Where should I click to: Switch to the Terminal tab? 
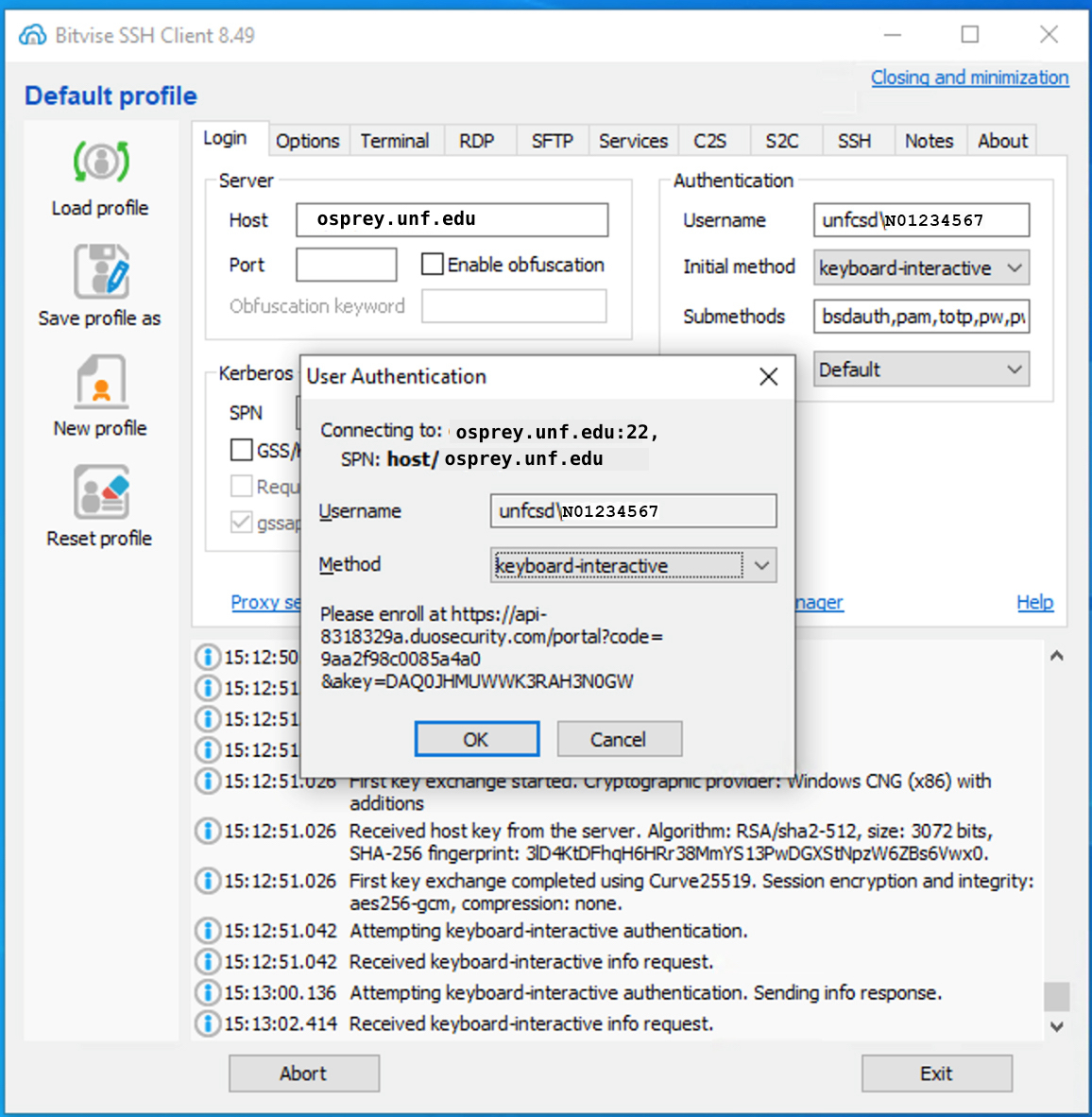pos(394,141)
